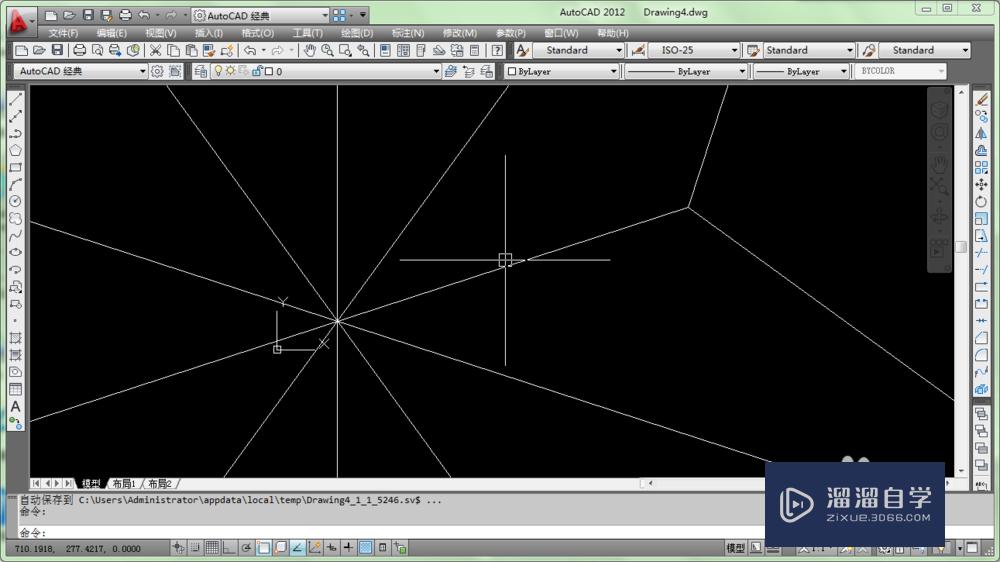This screenshot has width=1000, height=562.
Task: Open the 绘图(D) menu
Action: click(x=357, y=33)
